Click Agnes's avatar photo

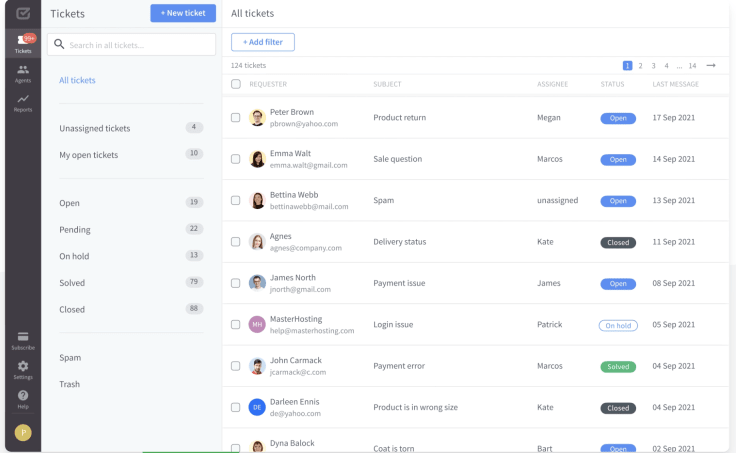[x=257, y=241]
